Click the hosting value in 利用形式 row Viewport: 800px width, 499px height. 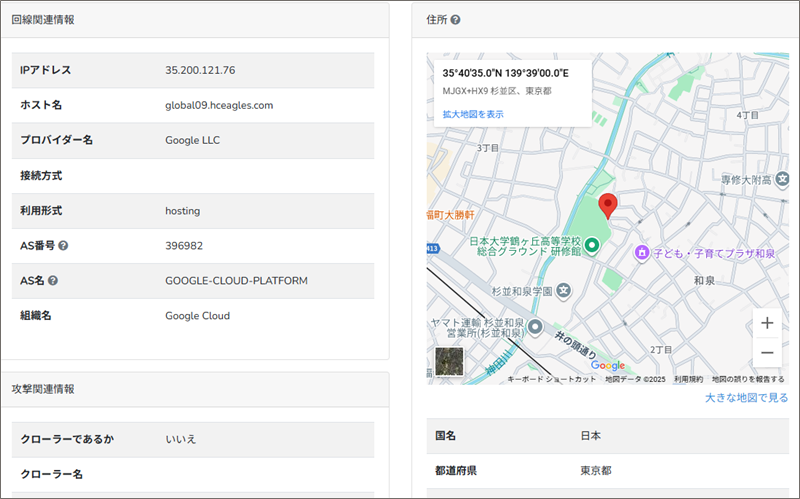pos(183,211)
